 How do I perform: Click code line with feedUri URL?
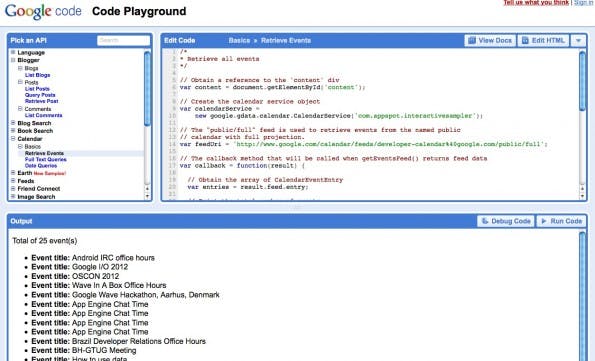[x=363, y=144]
